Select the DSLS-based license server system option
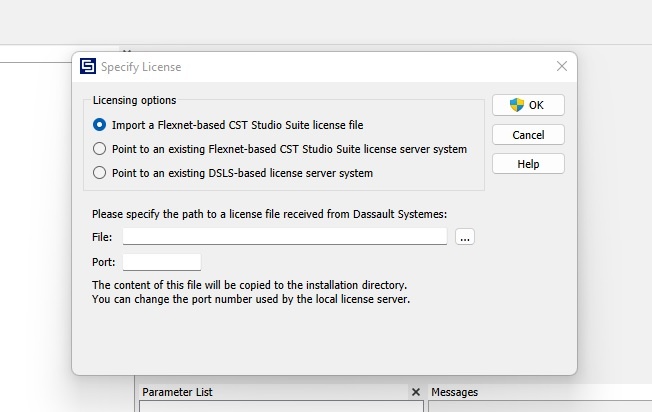 pos(99,173)
